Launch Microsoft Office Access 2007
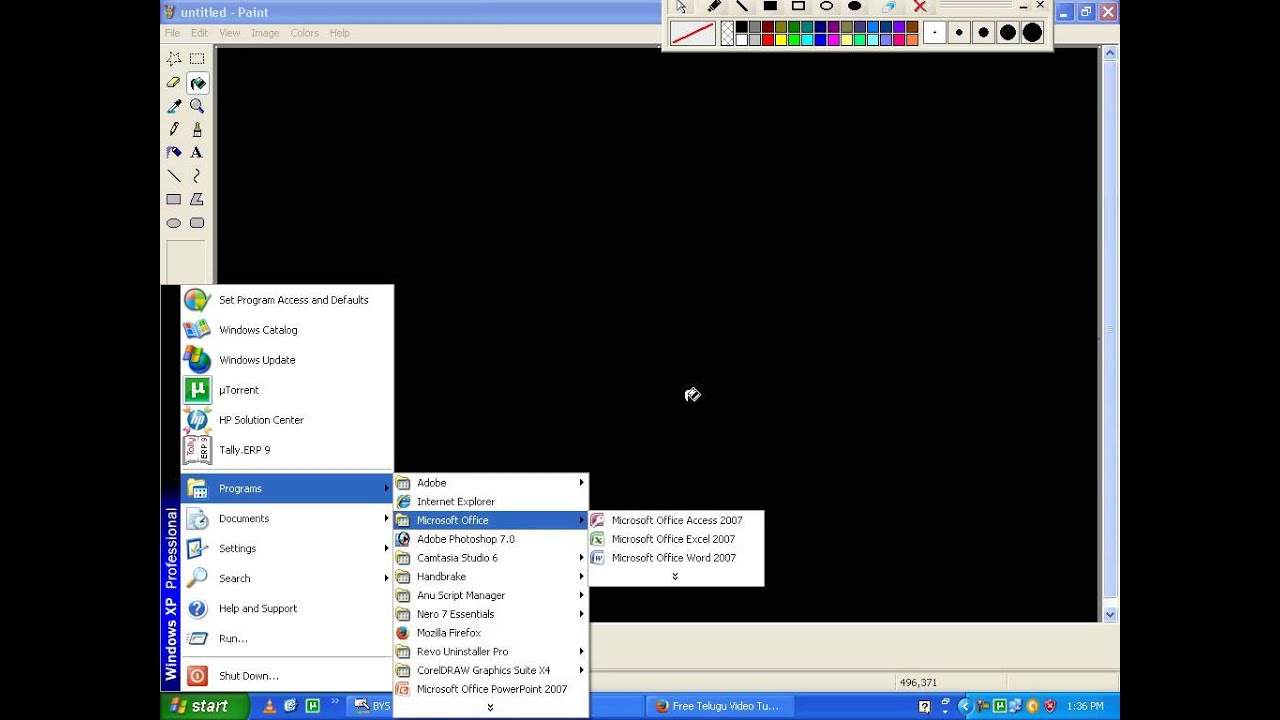 [x=676, y=520]
